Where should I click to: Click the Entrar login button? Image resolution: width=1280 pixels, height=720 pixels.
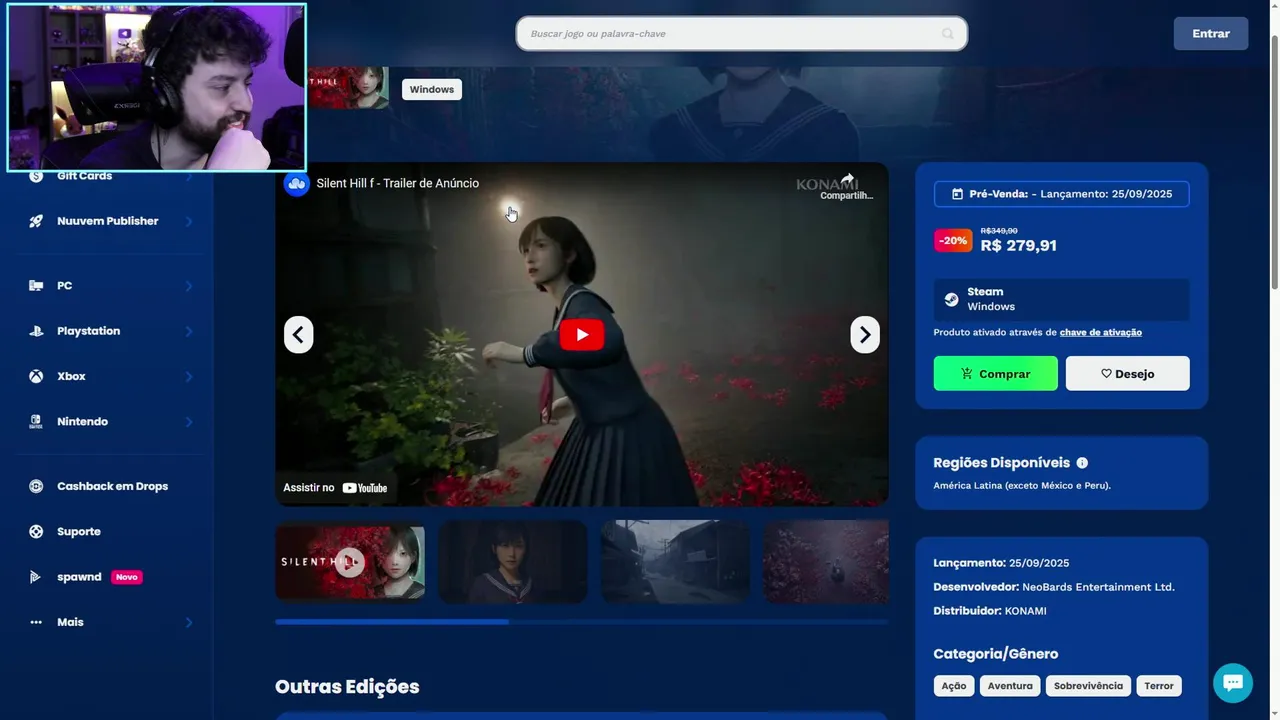click(x=1211, y=34)
